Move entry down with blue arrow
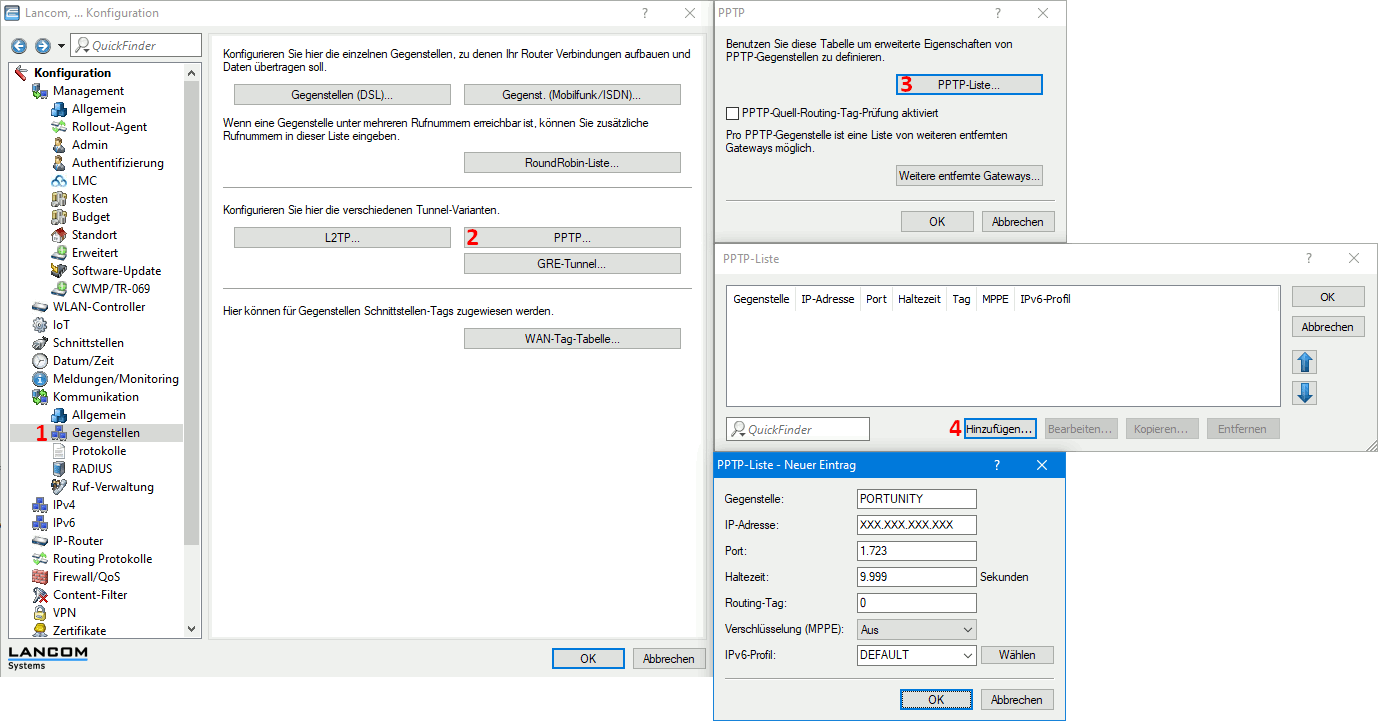Screen dimensions: 1378x721 point(1304,392)
